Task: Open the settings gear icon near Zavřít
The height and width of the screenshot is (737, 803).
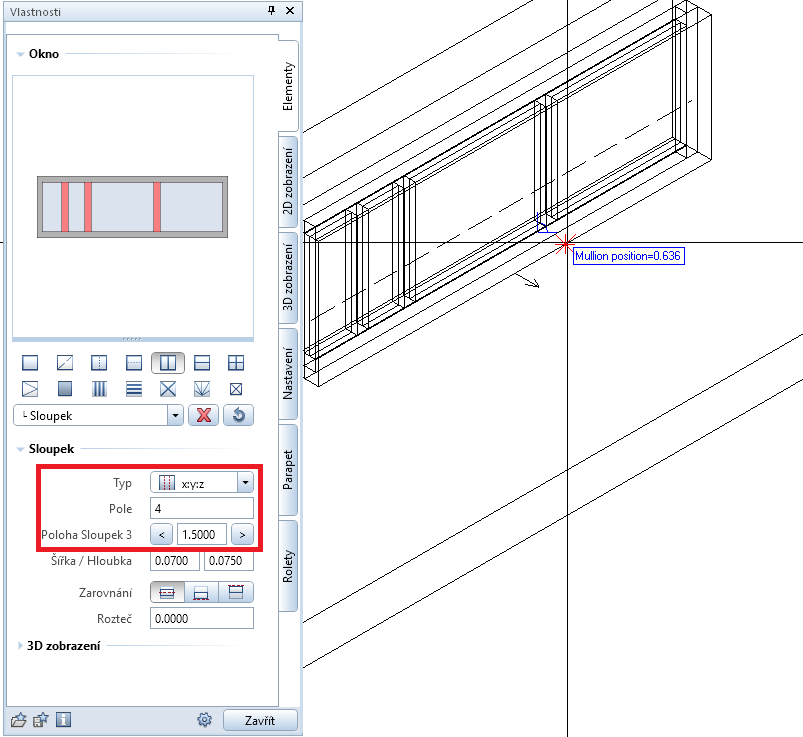Action: [204, 720]
